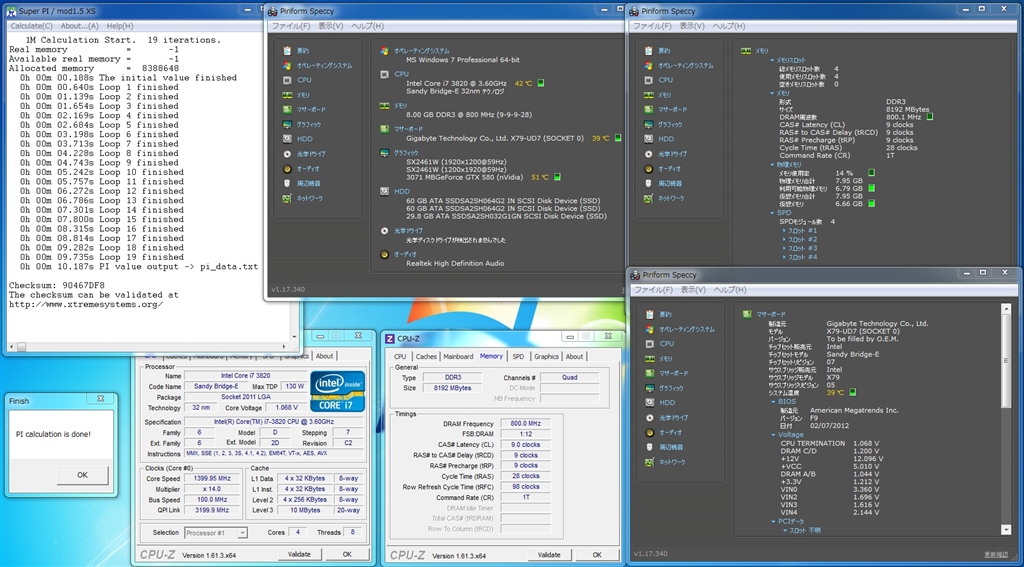
Task: Click Intel Core i7 logo in CPU-Z
Action: click(337, 391)
